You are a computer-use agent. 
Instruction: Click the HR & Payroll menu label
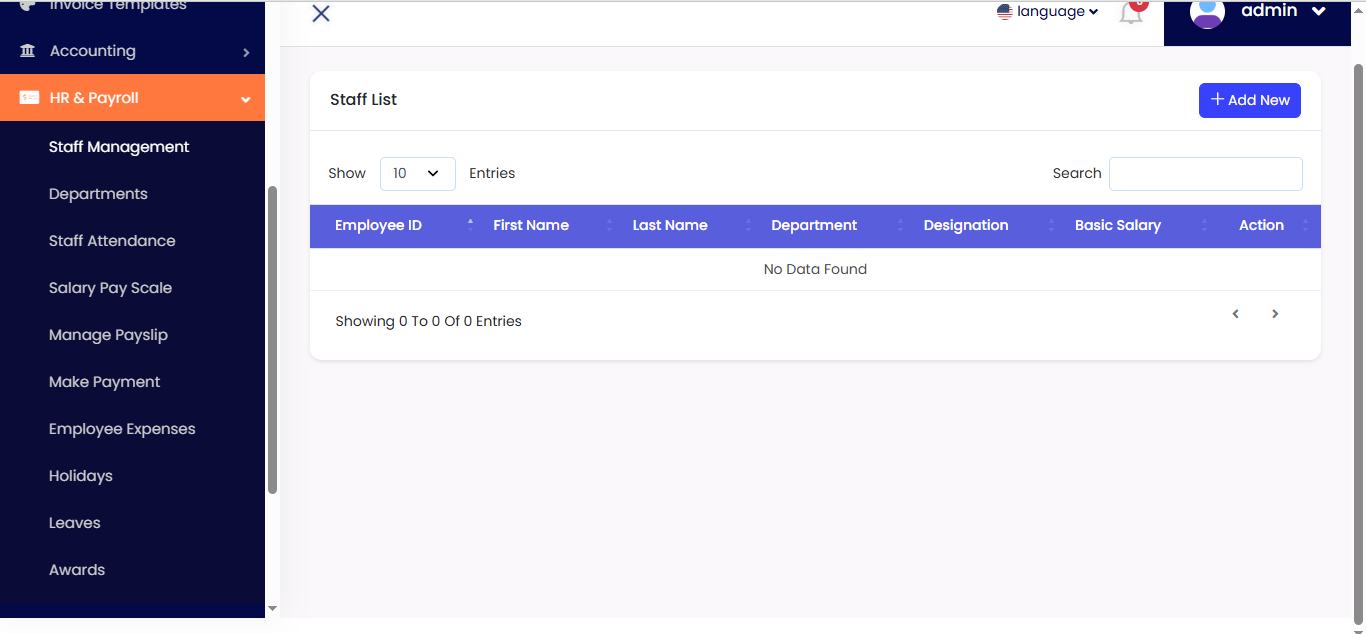[x=94, y=98]
